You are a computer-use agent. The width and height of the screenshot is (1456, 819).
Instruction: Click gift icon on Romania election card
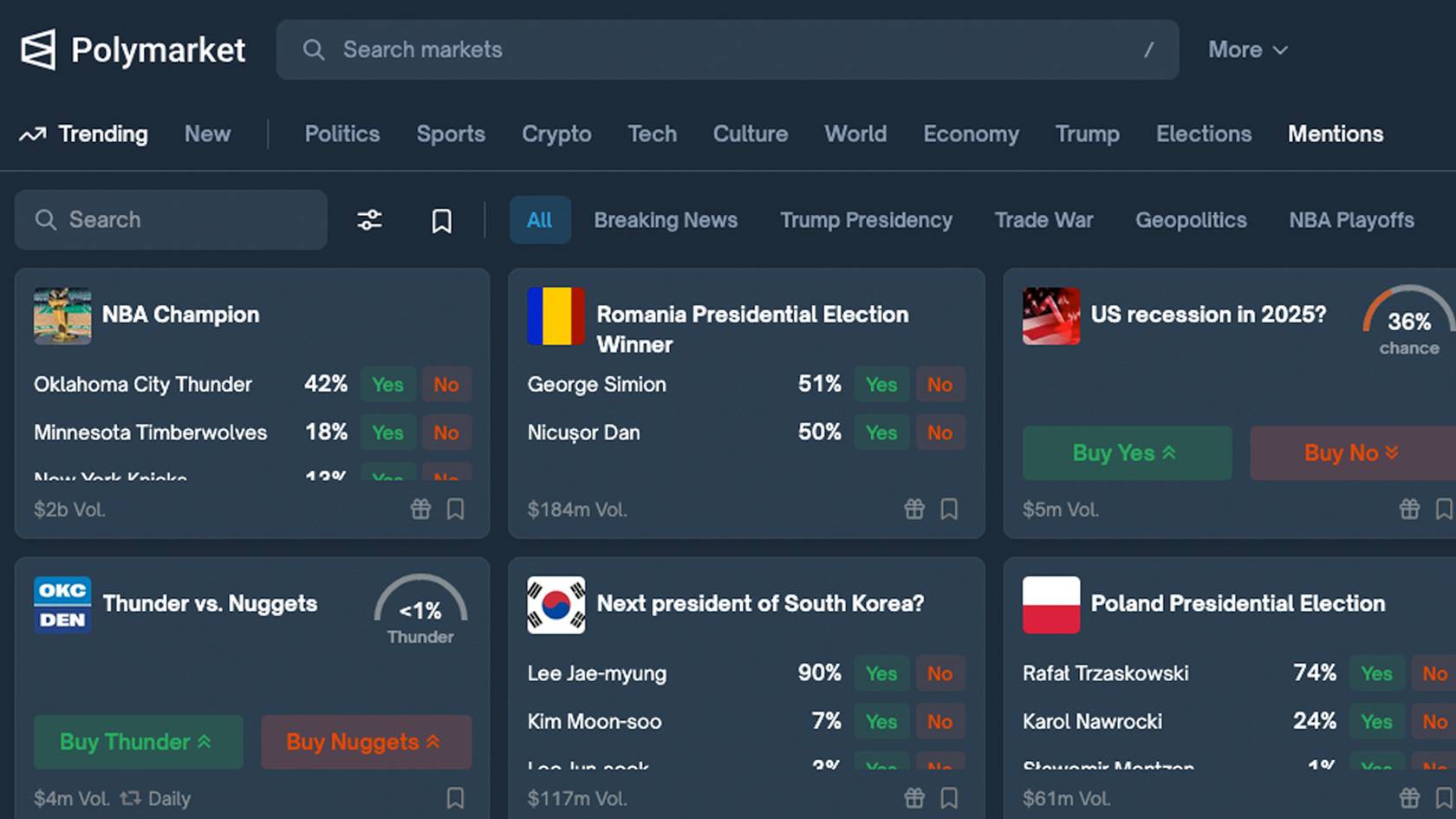(914, 509)
